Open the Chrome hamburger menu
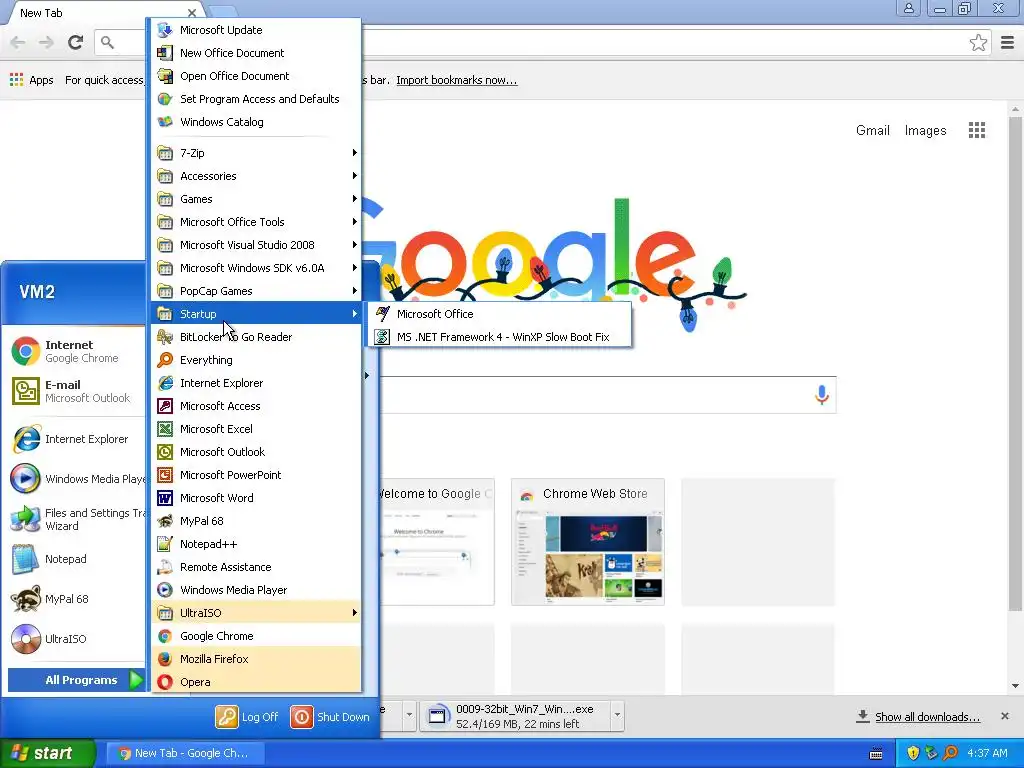1024x768 pixels. tap(1007, 43)
